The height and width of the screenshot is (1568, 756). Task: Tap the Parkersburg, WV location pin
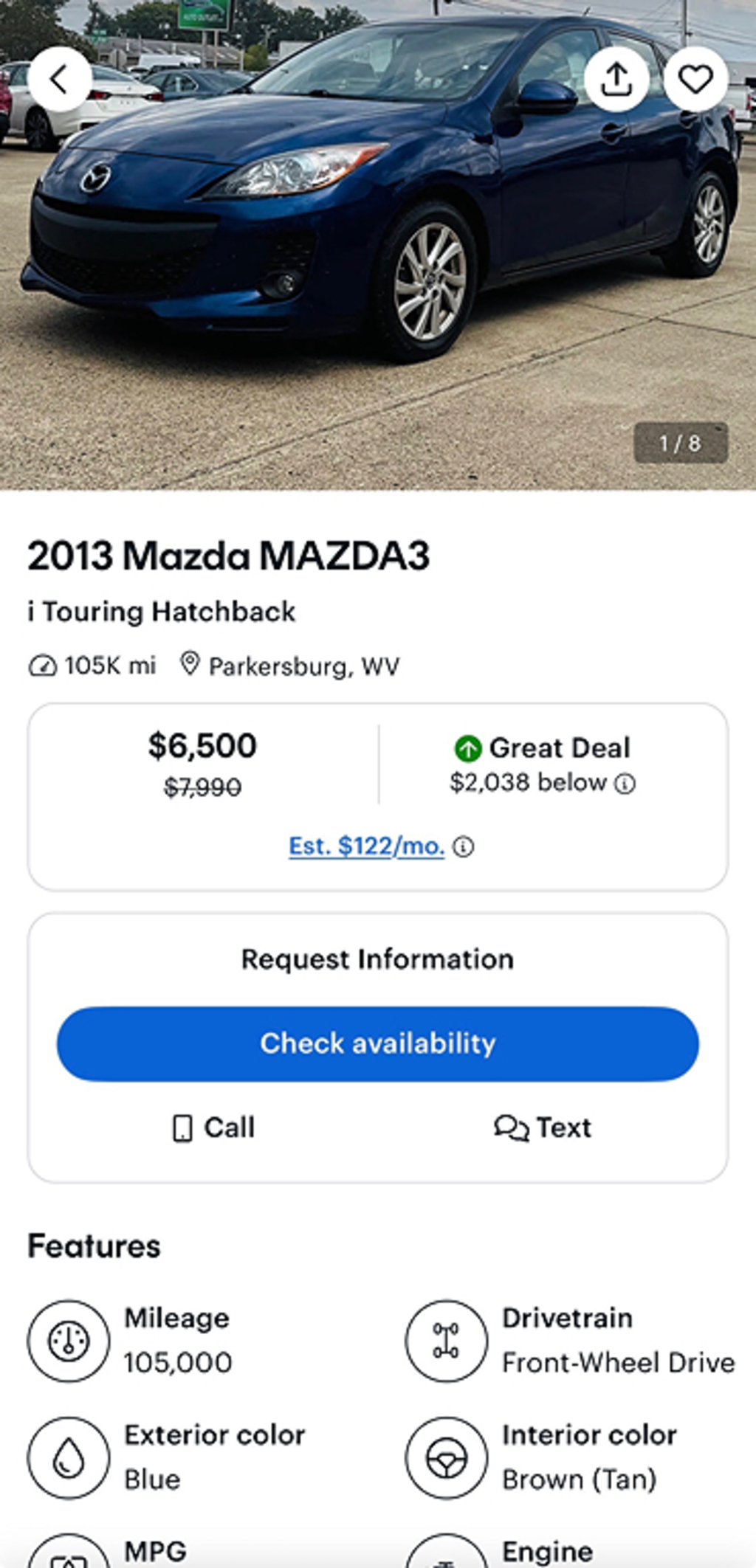point(190,664)
